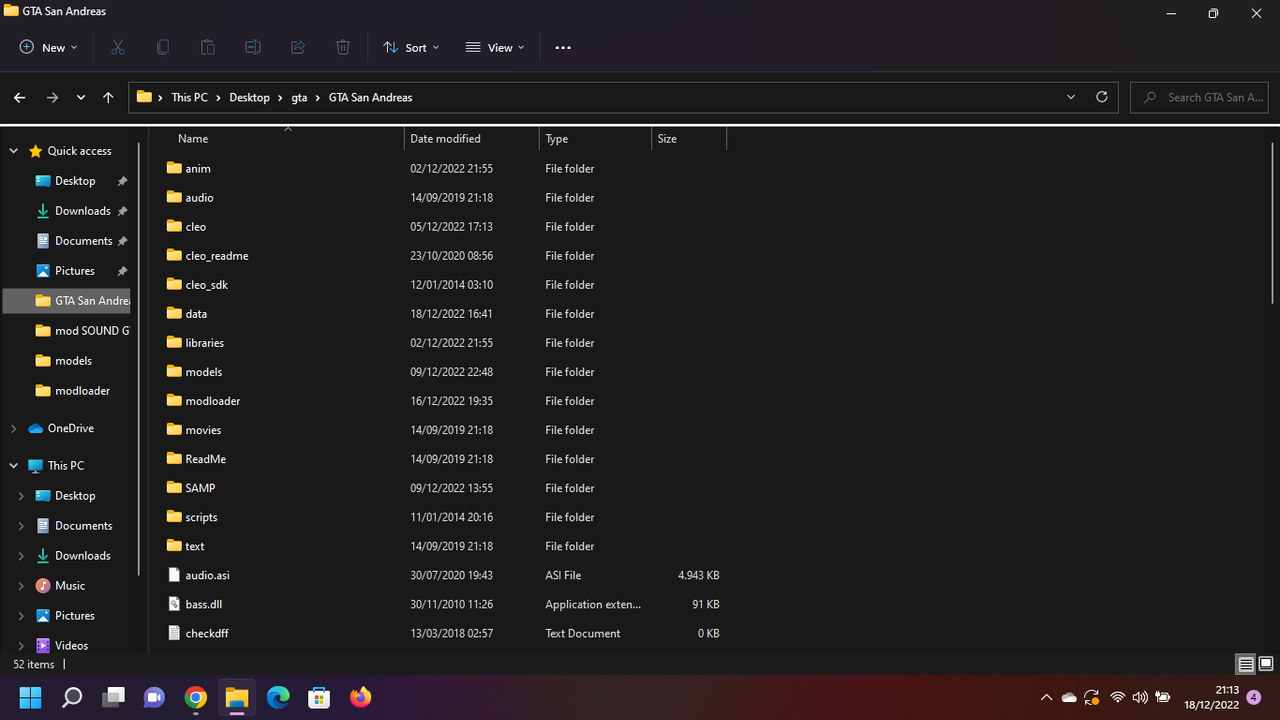Click the clock and date in taskbar
The width and height of the screenshot is (1280, 720).
point(1212,697)
